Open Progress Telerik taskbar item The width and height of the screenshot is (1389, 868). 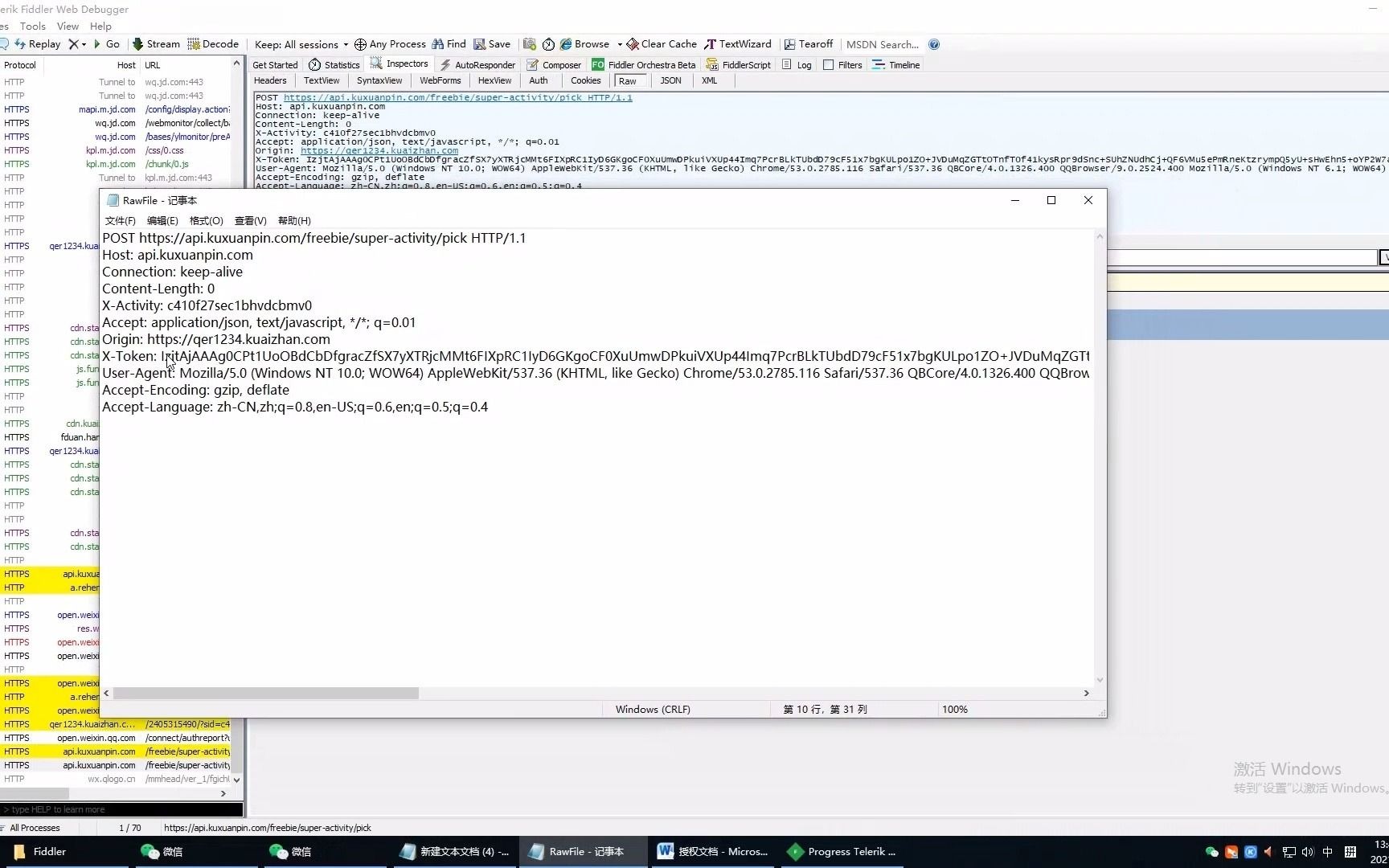842,852
